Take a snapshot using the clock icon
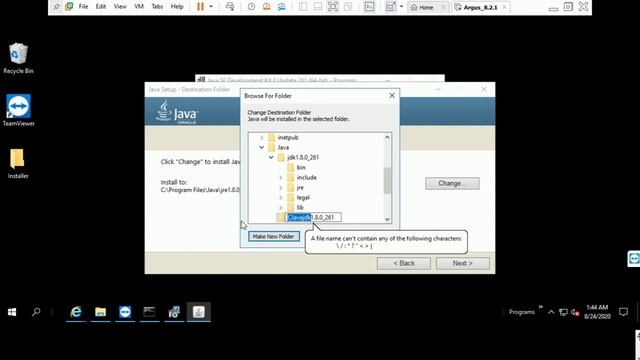Image resolution: width=640 pixels, height=360 pixels. tap(251, 7)
